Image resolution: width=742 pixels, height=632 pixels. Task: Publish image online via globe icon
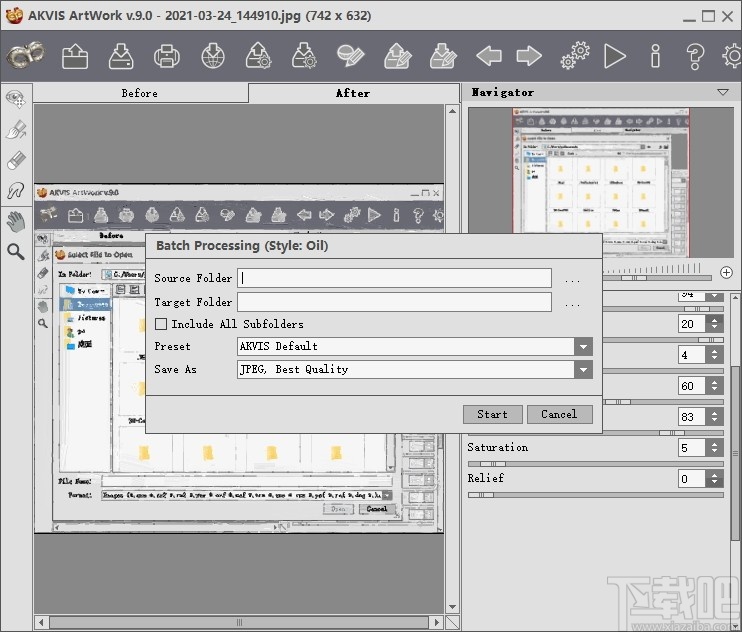click(x=212, y=56)
